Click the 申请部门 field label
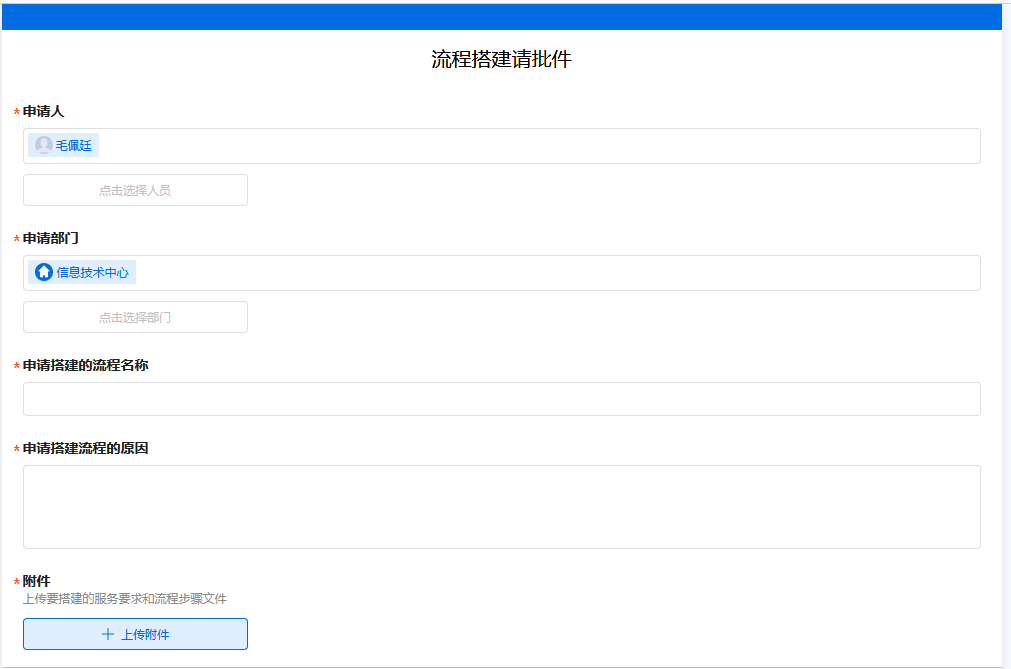The height and width of the screenshot is (669, 1011). click(x=51, y=238)
